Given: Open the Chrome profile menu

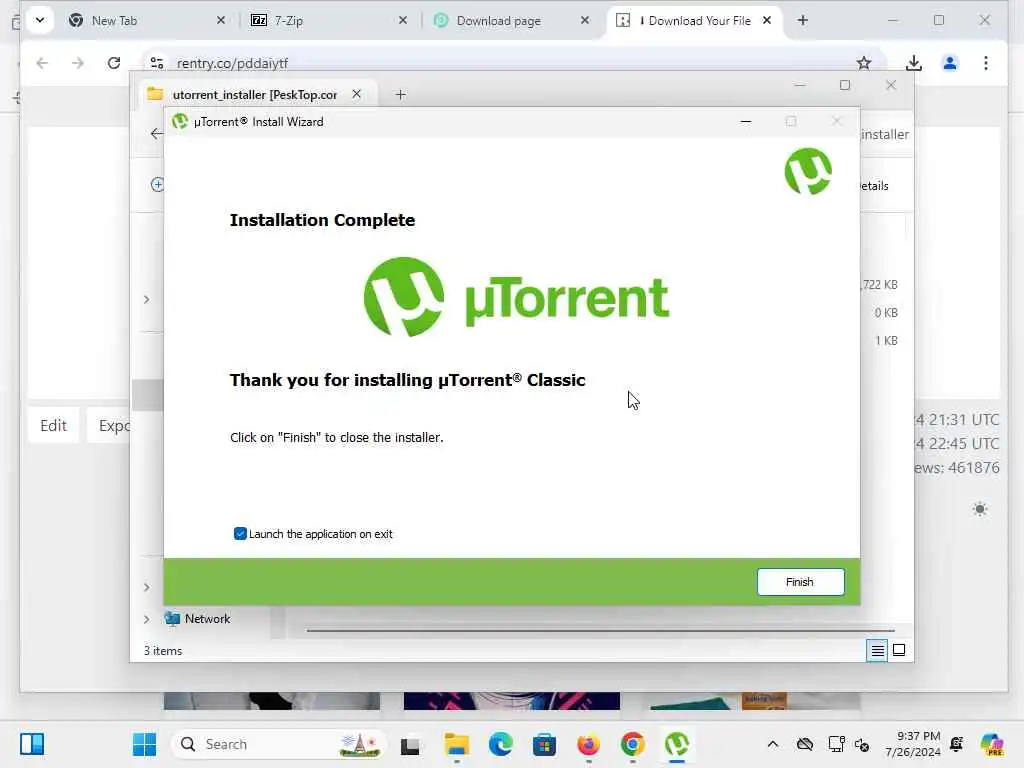Looking at the screenshot, I should (x=950, y=63).
